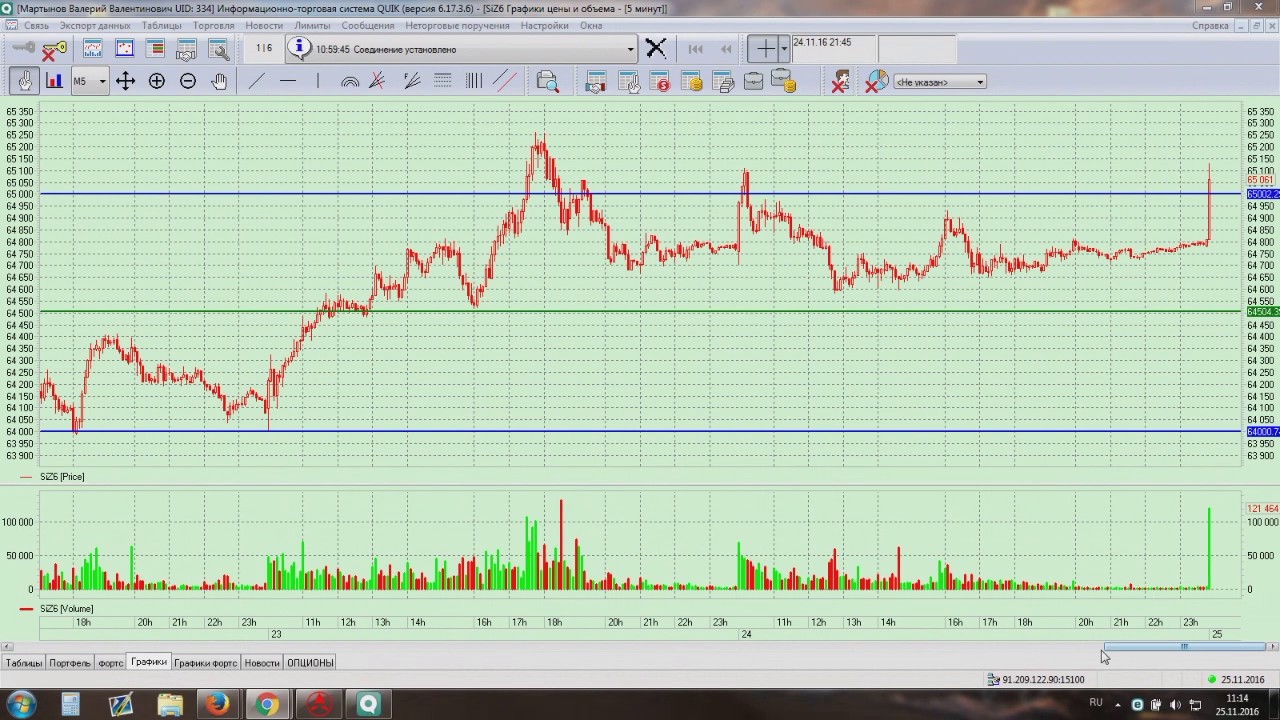Switch to the ОПЦИОНЫ bottom tab

click(x=310, y=663)
